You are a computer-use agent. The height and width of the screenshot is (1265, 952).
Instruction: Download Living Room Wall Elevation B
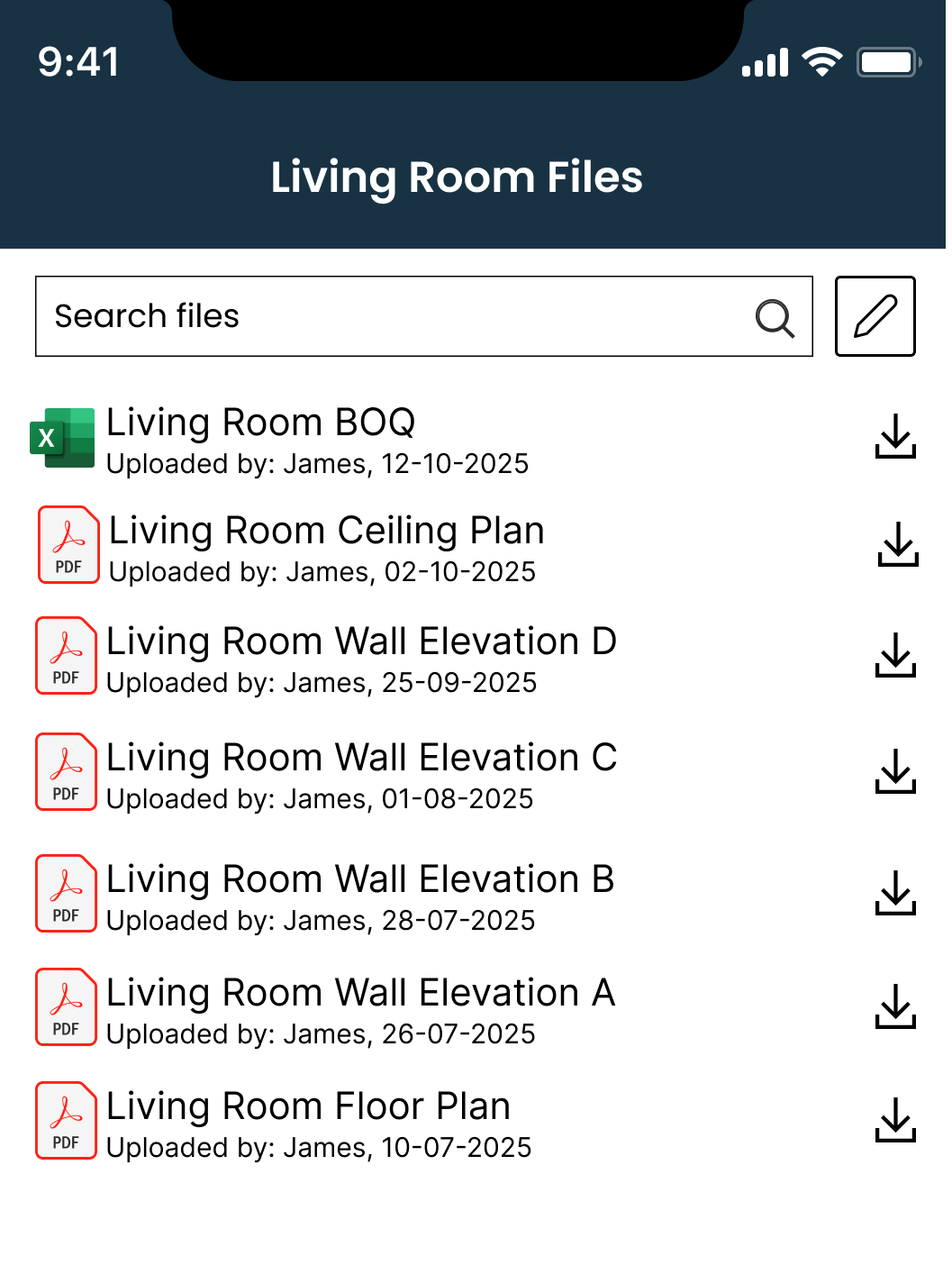point(895,893)
